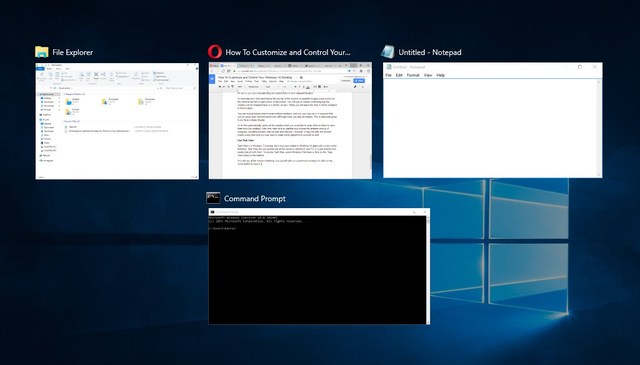Click the Command Prompt vertical scrollbar

click(428, 269)
